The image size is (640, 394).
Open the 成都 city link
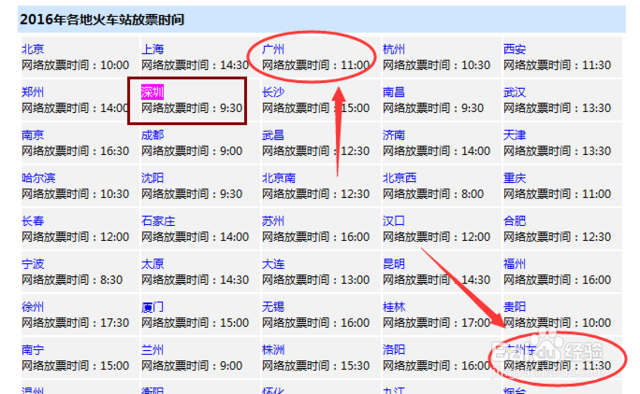(153, 135)
